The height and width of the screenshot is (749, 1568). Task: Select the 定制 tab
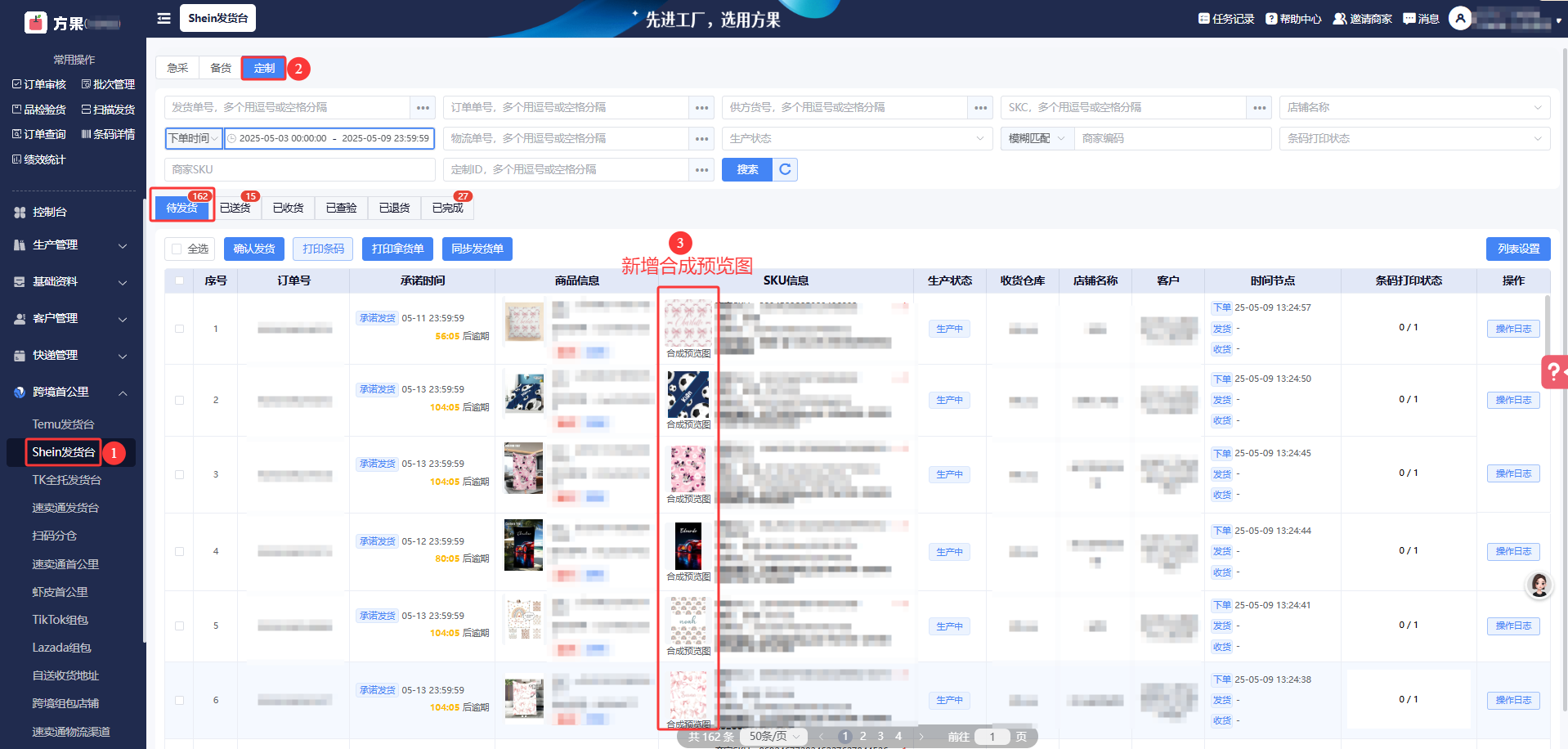[264, 68]
